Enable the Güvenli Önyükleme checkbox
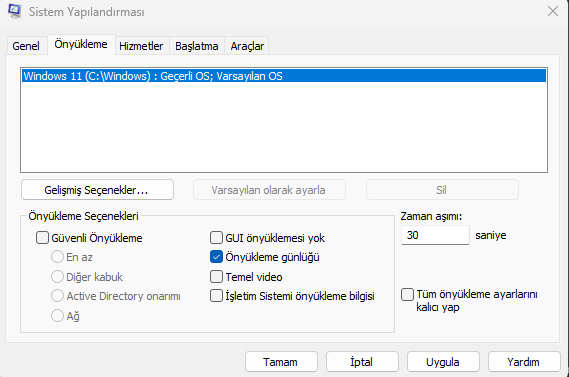569x377 pixels. point(42,238)
